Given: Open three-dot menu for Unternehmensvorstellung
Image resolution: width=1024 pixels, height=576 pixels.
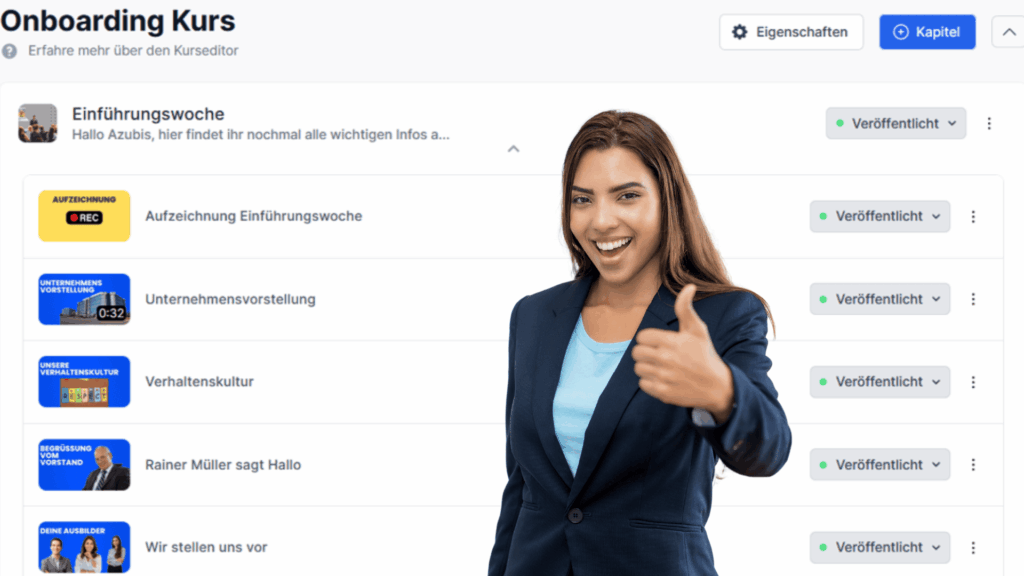Looking at the screenshot, I should [973, 299].
